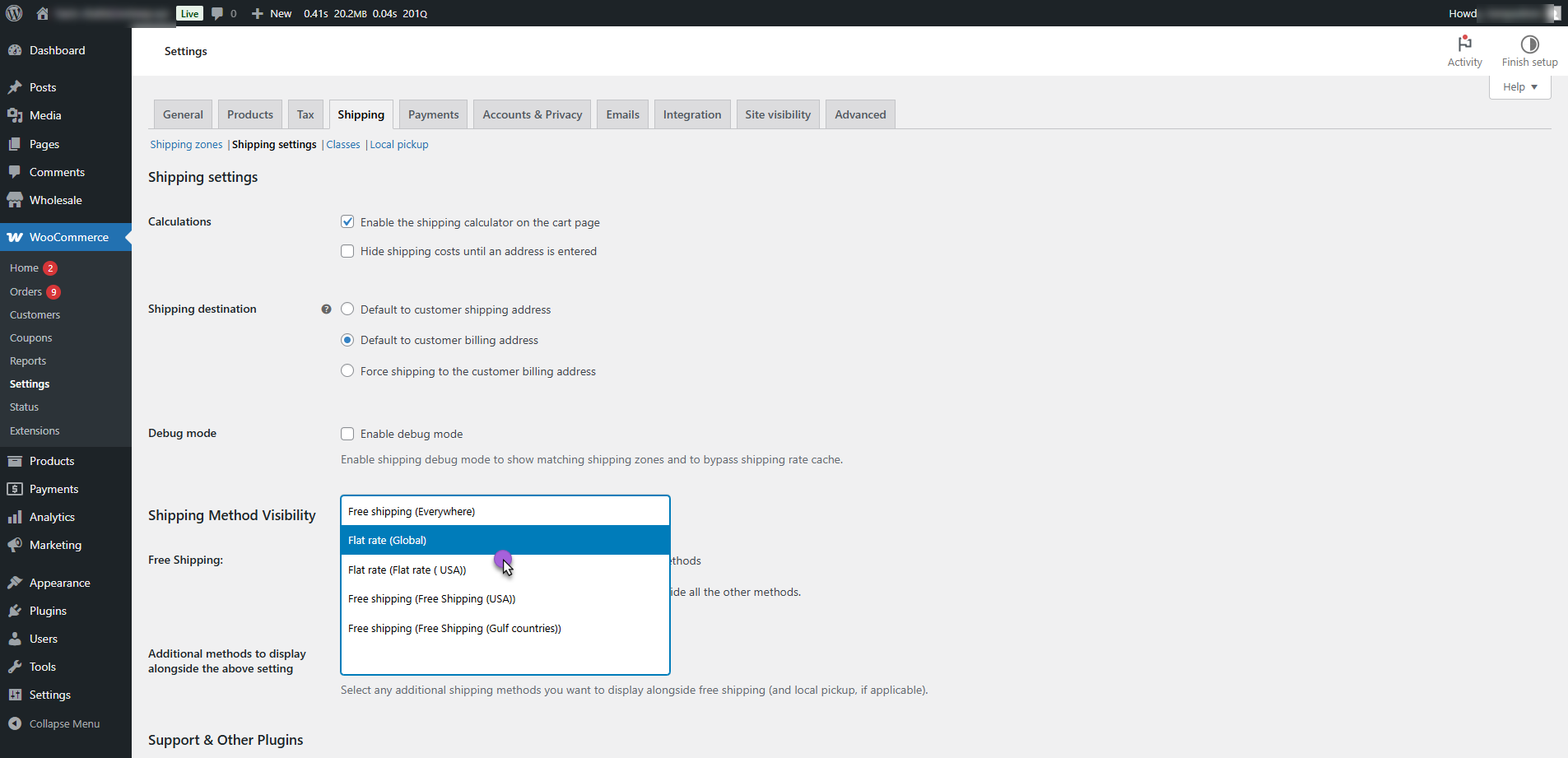Click the Tools wrench icon
This screenshot has width=1568, height=758.
tap(15, 667)
